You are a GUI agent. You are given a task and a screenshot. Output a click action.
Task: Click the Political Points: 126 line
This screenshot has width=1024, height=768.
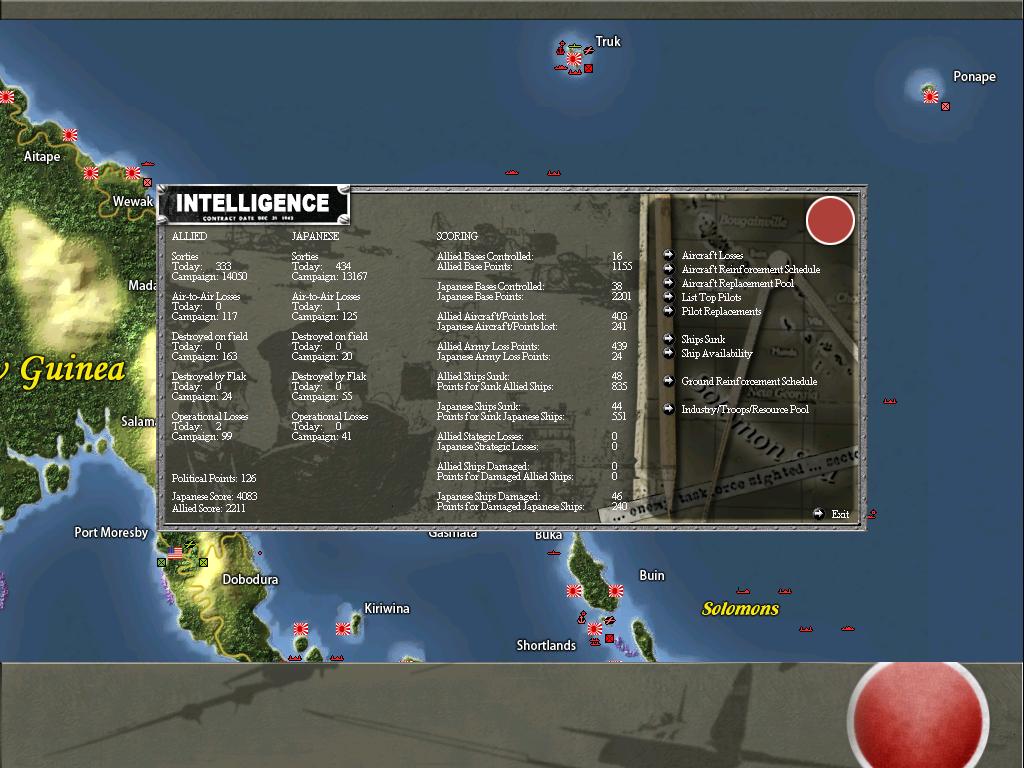point(214,478)
